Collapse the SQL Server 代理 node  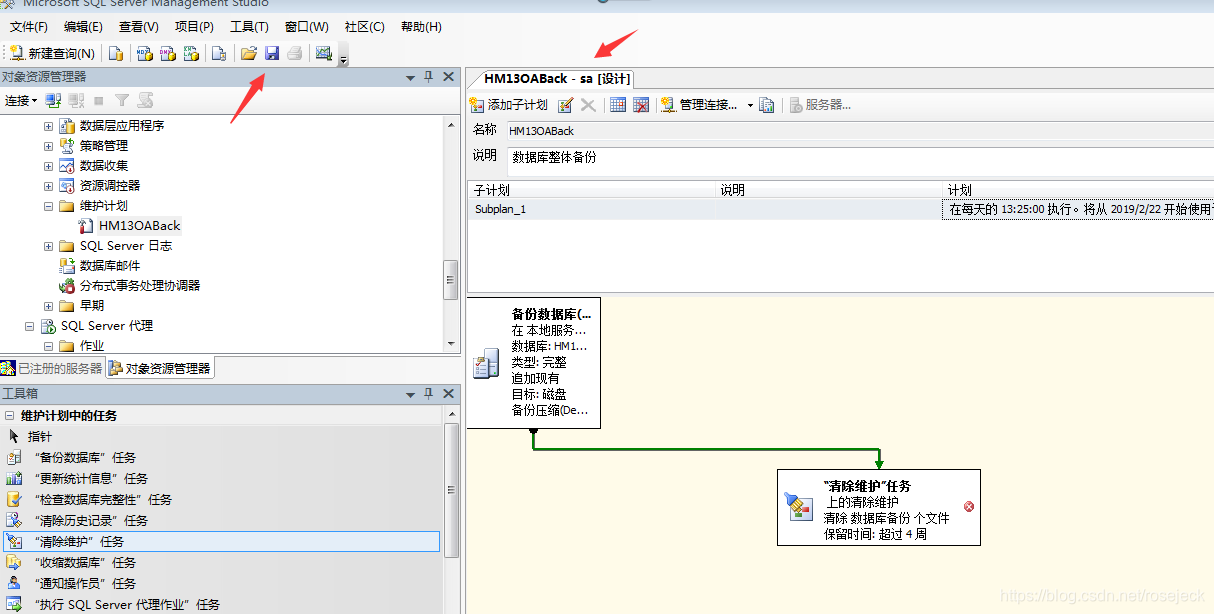tap(29, 326)
